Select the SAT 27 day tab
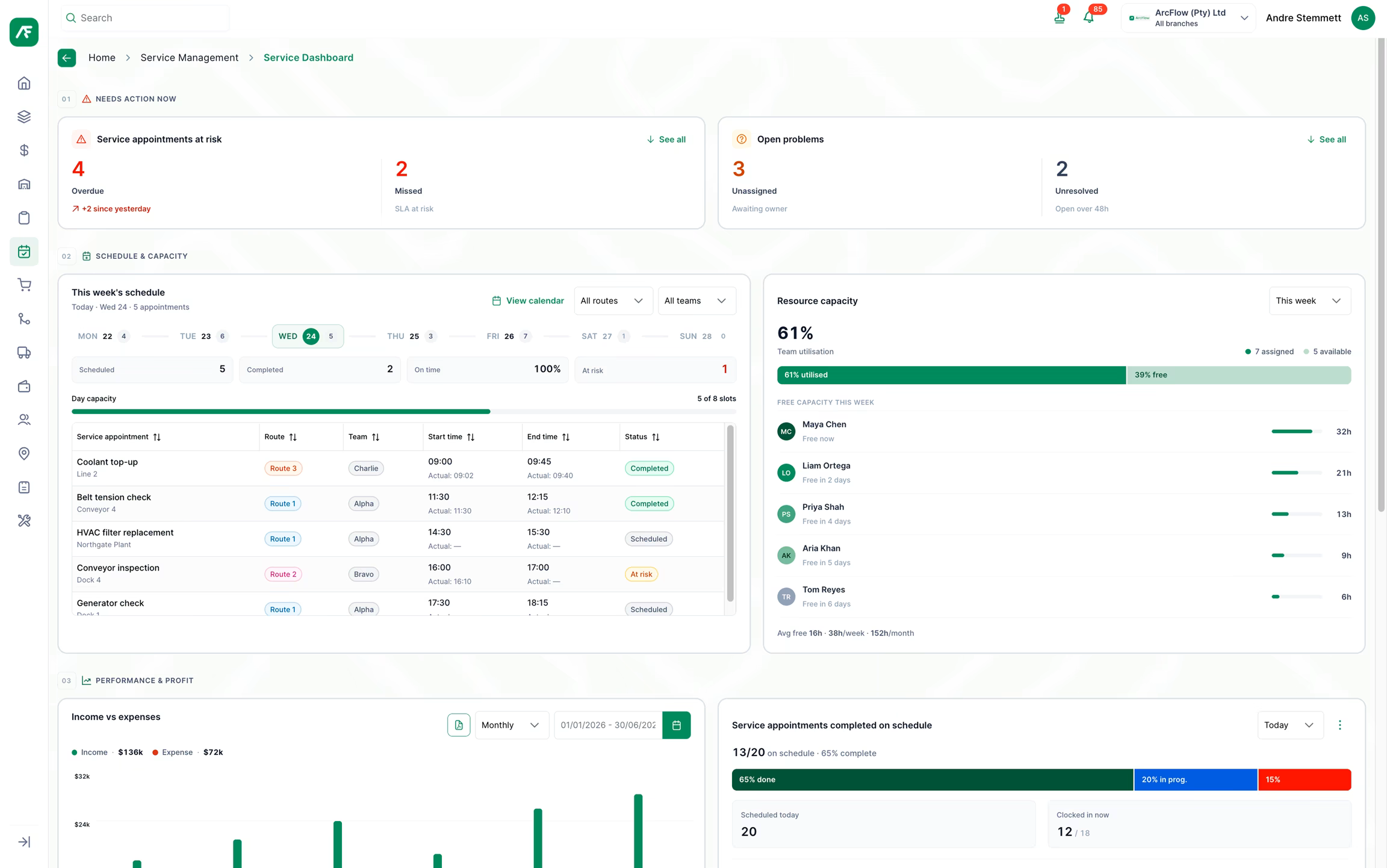The width and height of the screenshot is (1387, 868). [606, 336]
